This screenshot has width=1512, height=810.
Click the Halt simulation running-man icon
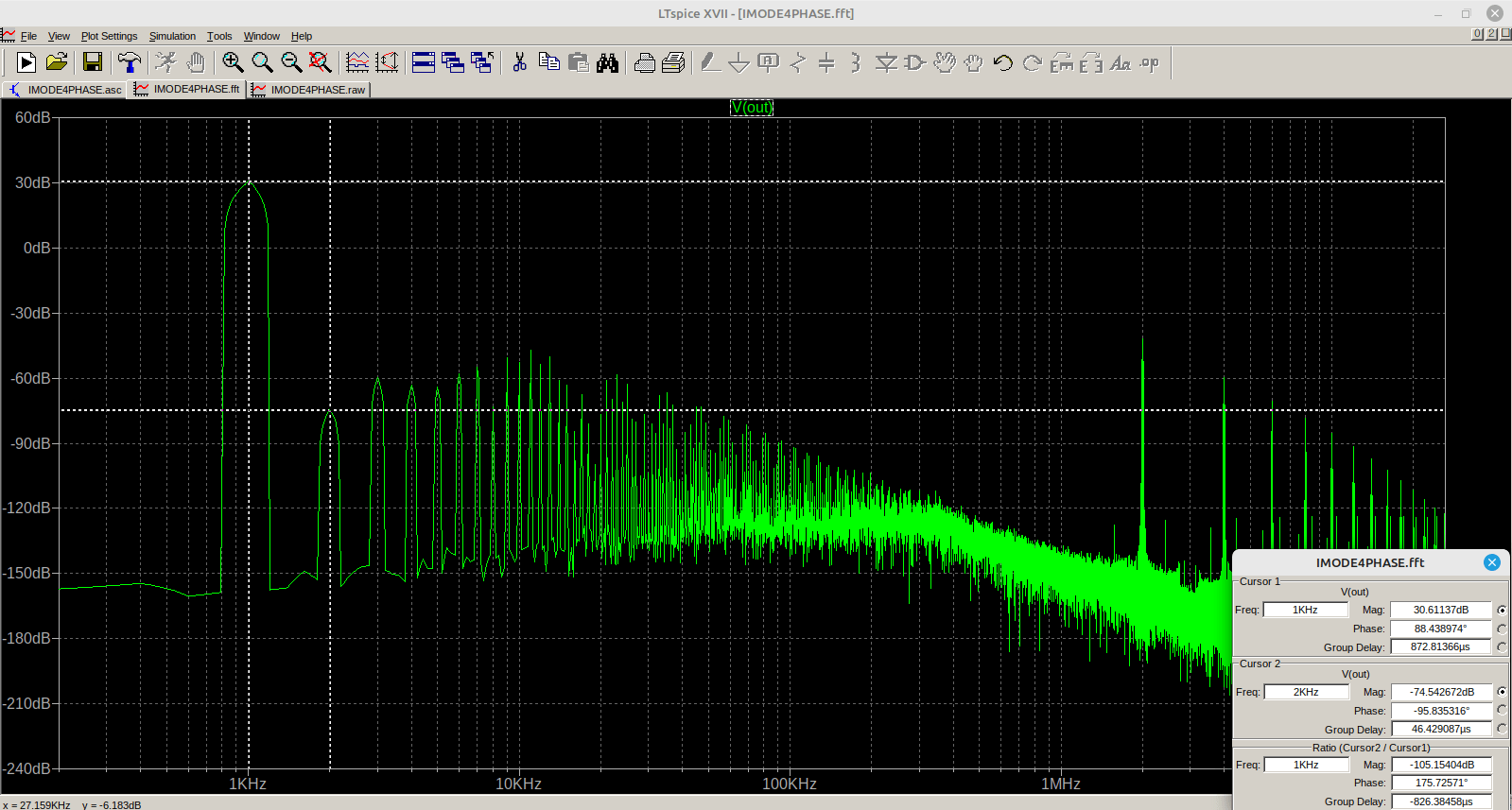coord(166,62)
